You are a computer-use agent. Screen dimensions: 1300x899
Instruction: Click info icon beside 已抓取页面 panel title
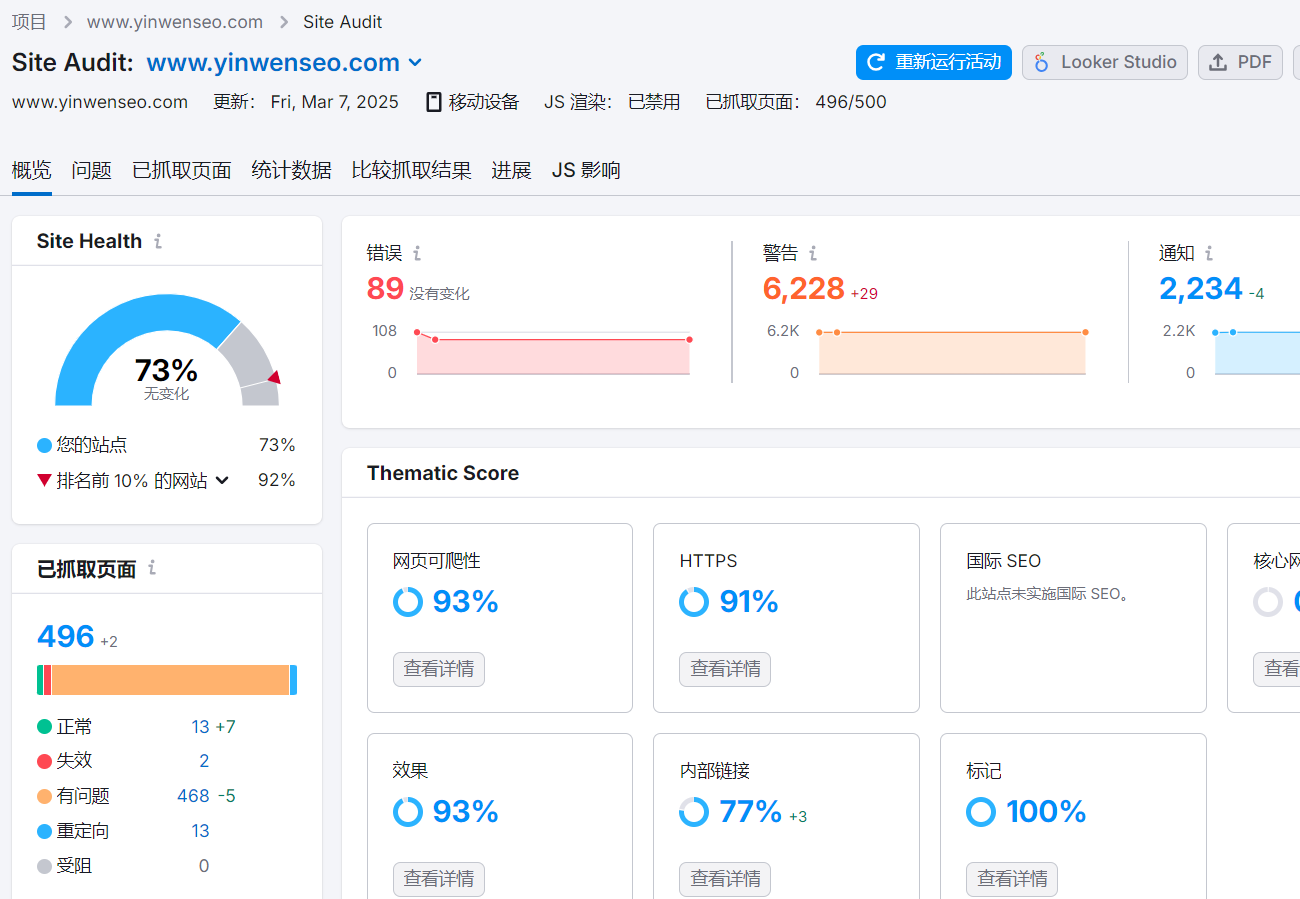pos(152,568)
